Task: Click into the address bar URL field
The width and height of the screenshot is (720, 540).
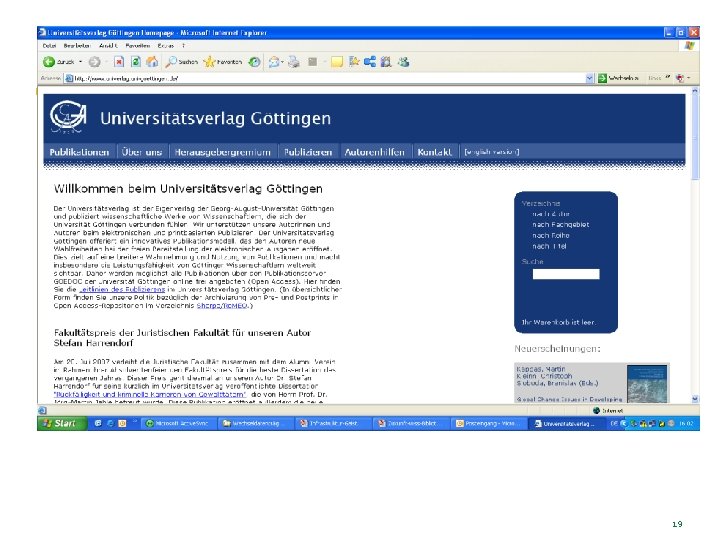Action: (x=325, y=79)
